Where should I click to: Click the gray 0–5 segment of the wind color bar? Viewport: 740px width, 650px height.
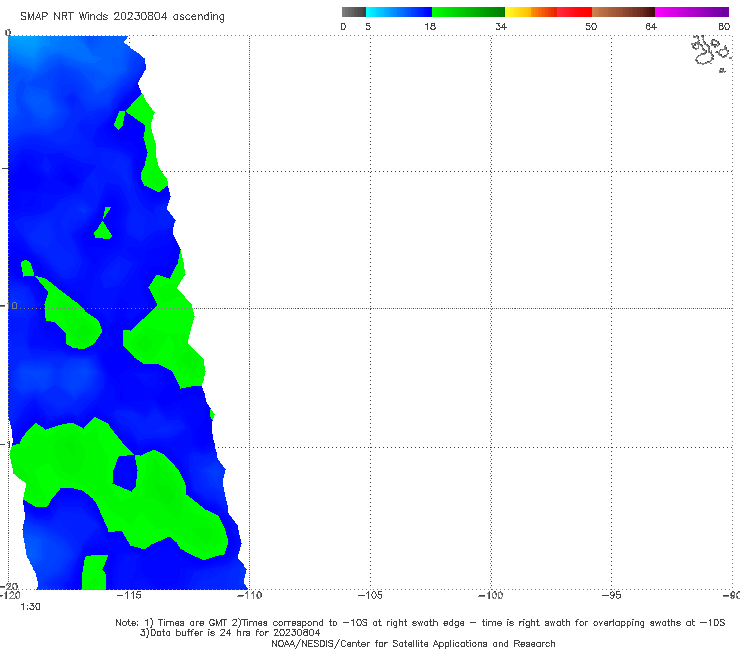click(353, 12)
